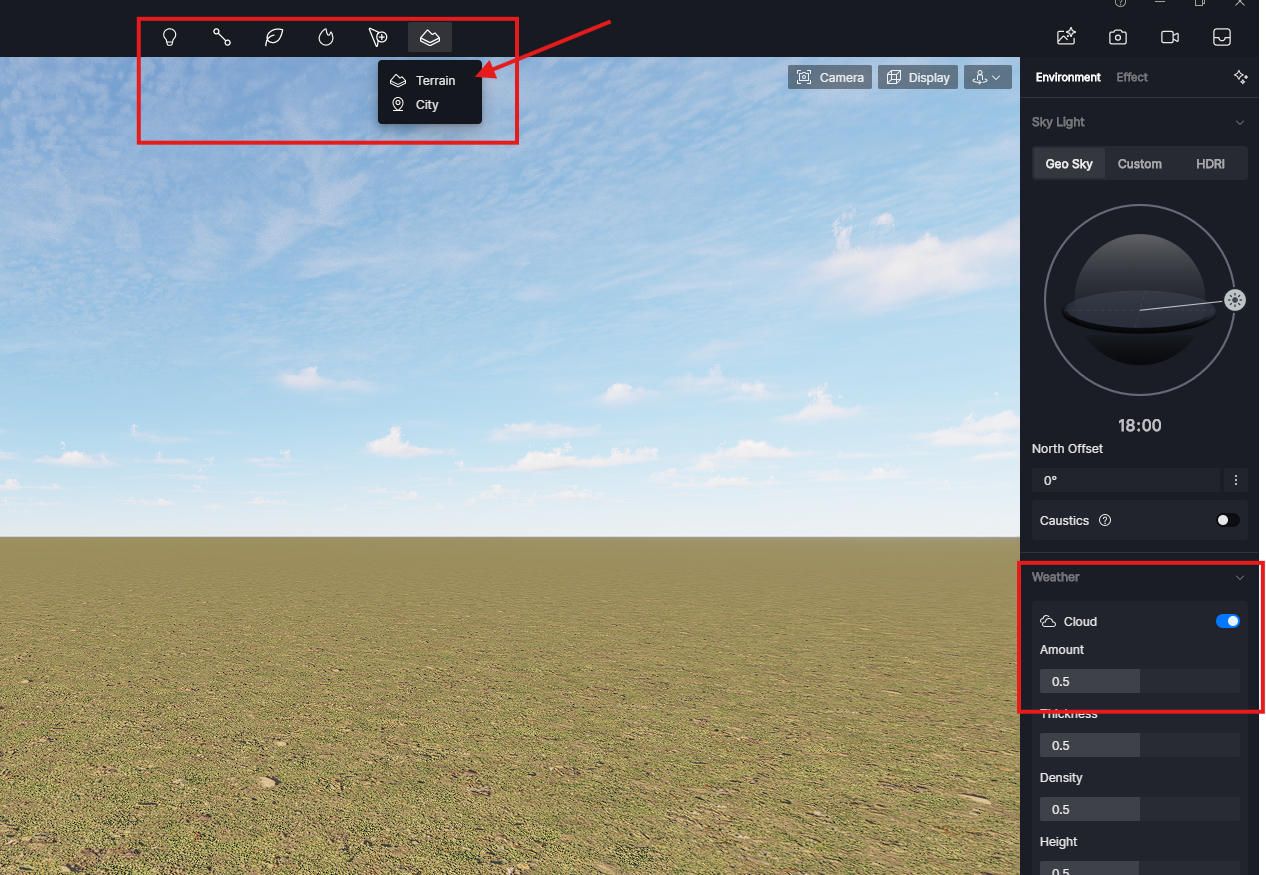
Task: Open the inbox tray icon
Action: click(x=1221, y=38)
